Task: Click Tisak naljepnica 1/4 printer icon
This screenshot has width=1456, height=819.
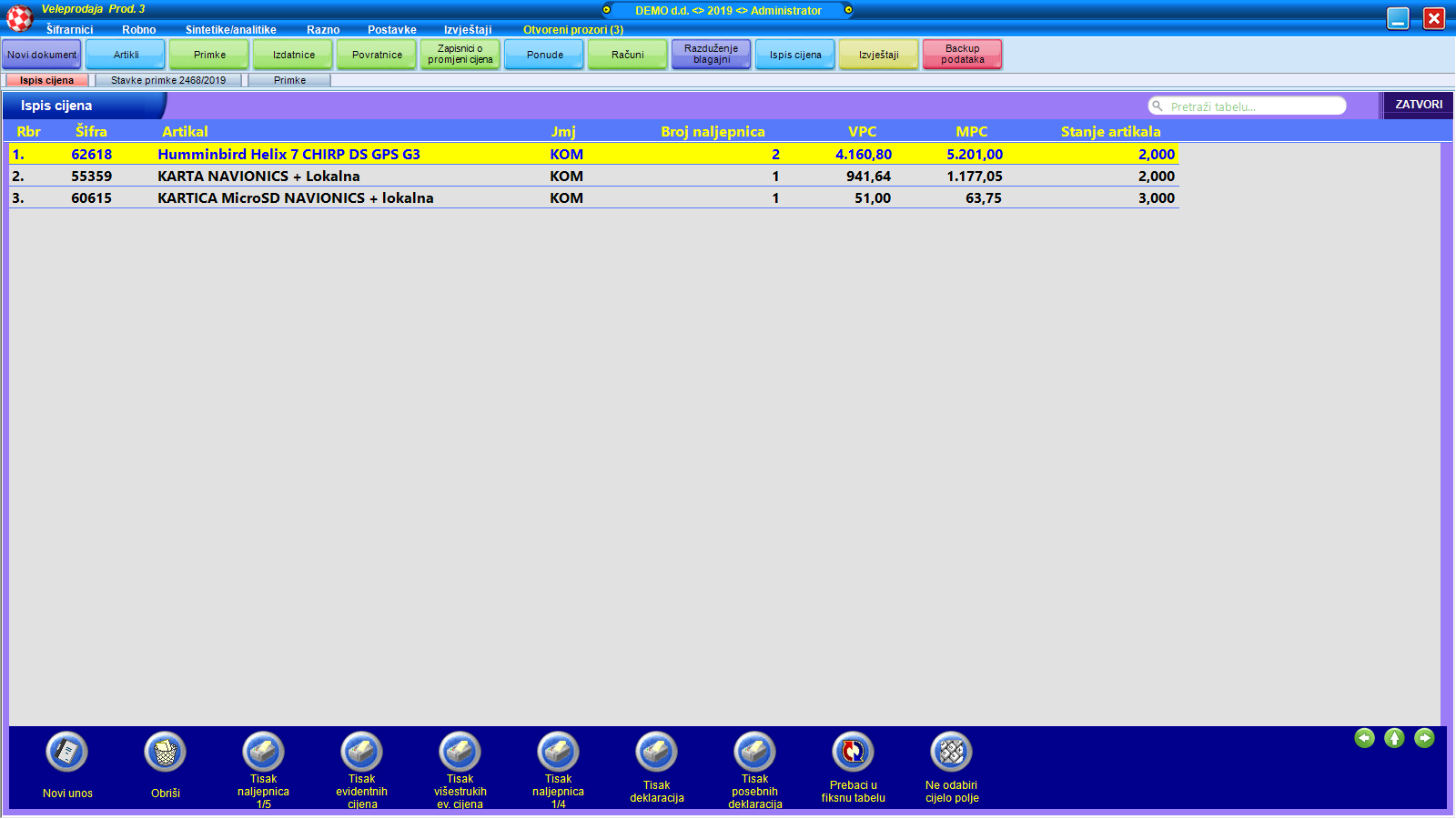Action: (x=558, y=753)
